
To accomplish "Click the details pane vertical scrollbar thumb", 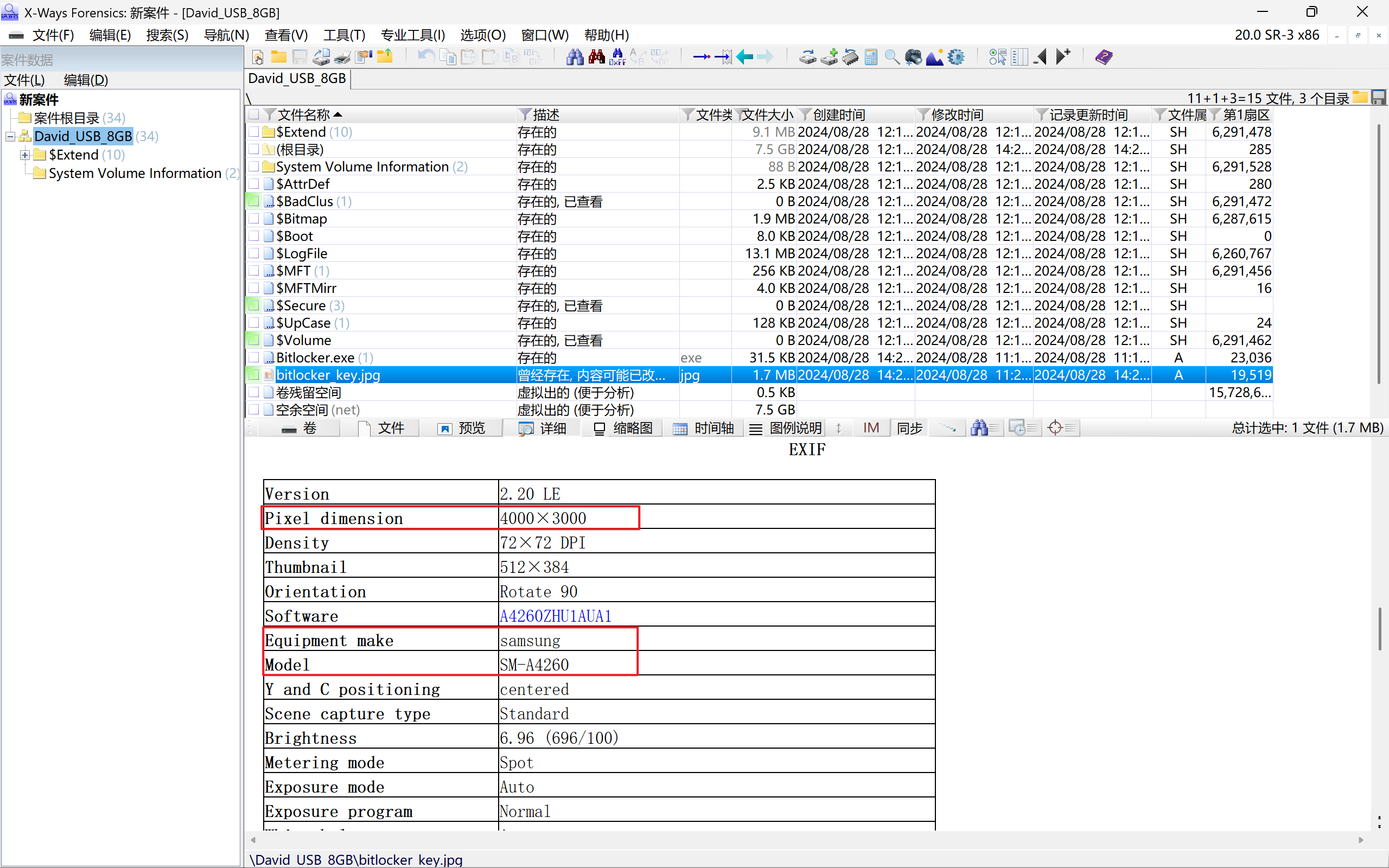I will tap(1379, 629).
